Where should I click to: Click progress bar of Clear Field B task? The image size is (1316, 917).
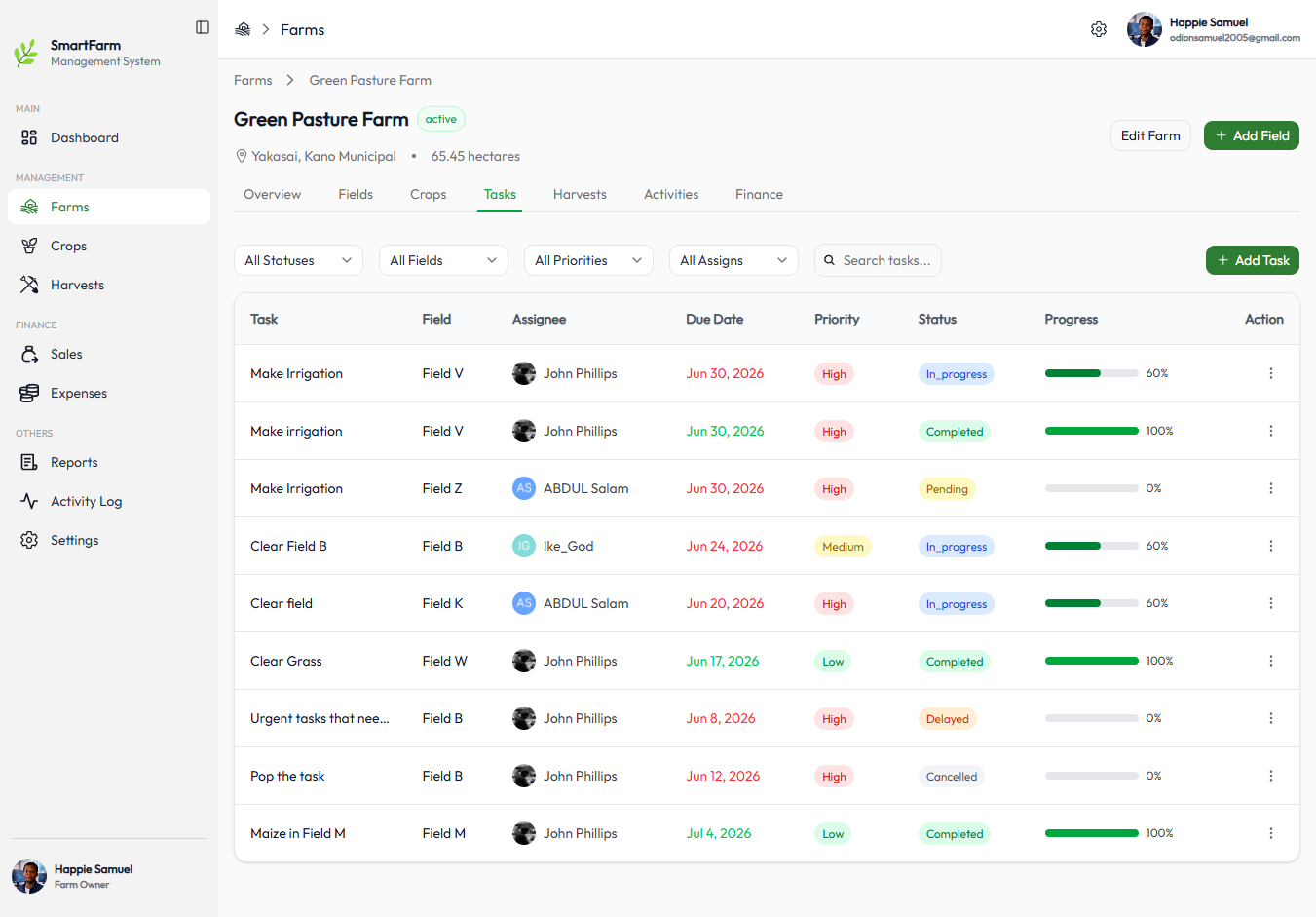pyautogui.click(x=1091, y=546)
